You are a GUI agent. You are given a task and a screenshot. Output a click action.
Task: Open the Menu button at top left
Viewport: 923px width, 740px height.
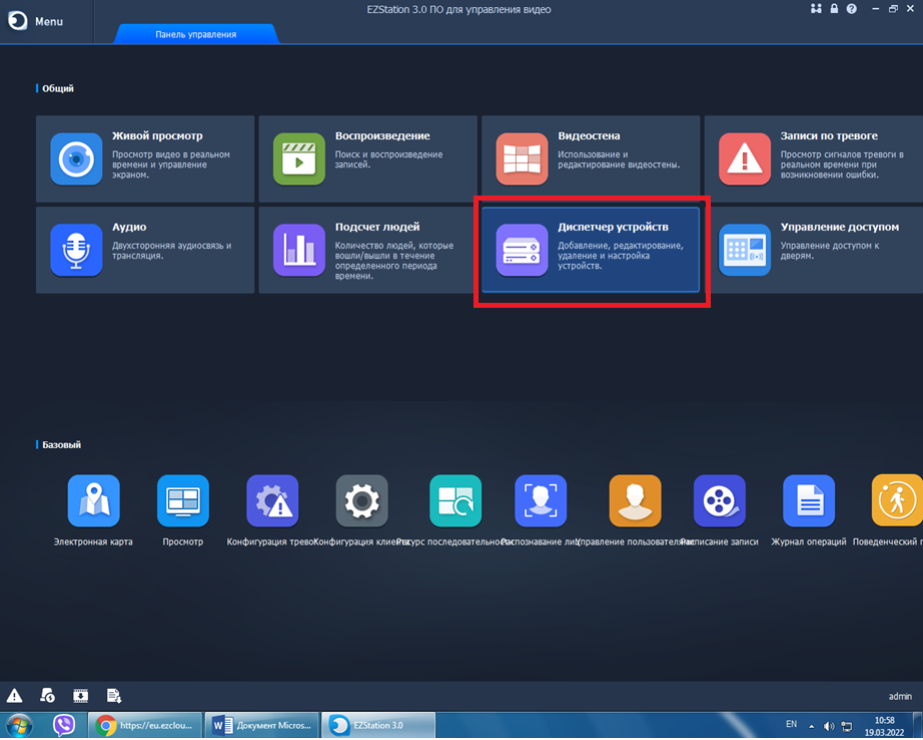[36, 21]
